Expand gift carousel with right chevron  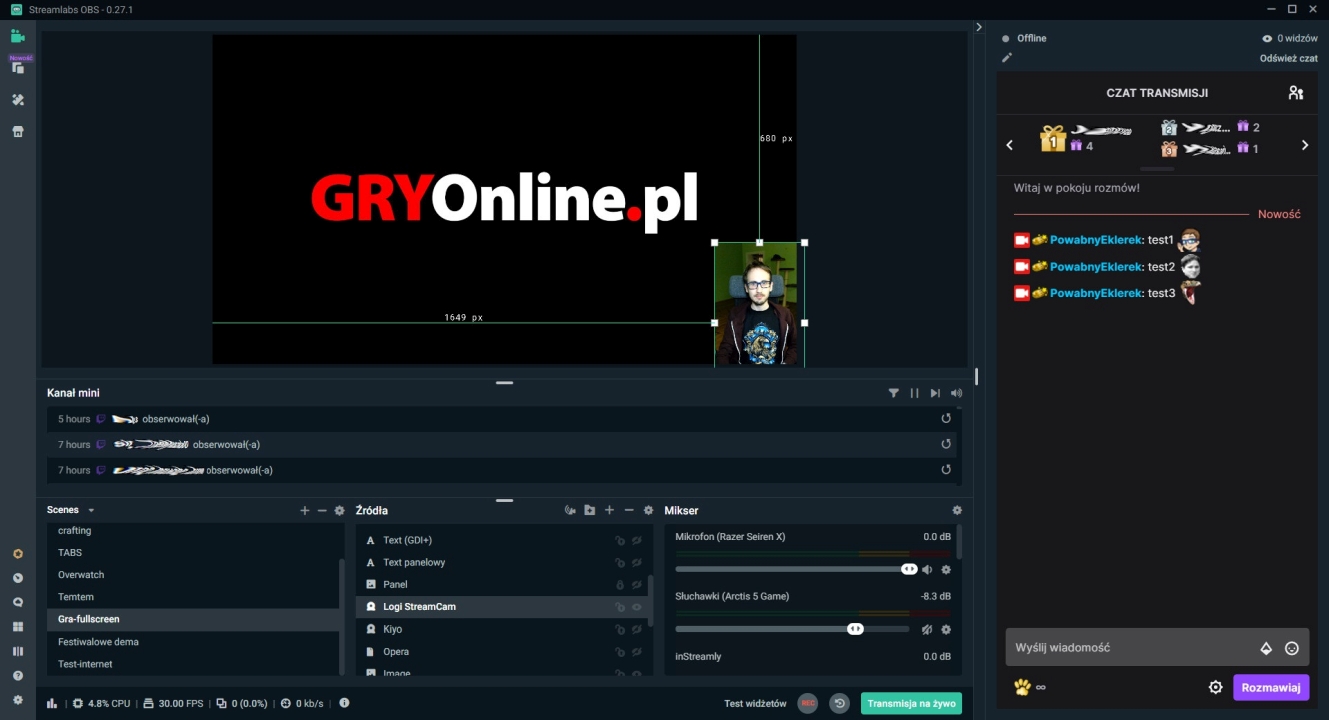pos(1305,144)
